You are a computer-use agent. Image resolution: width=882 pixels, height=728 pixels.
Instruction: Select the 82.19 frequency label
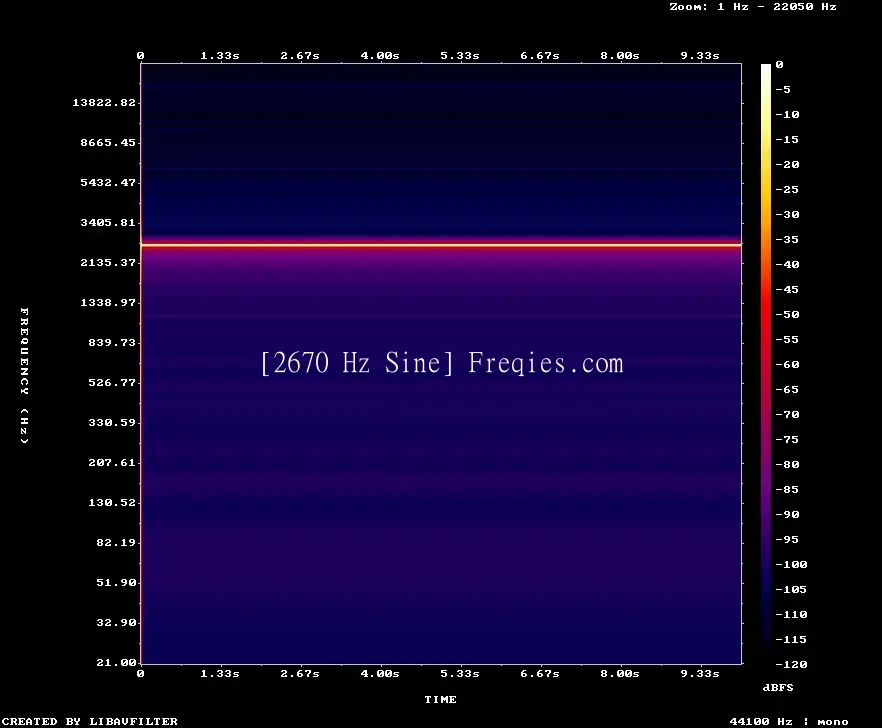click(x=116, y=542)
